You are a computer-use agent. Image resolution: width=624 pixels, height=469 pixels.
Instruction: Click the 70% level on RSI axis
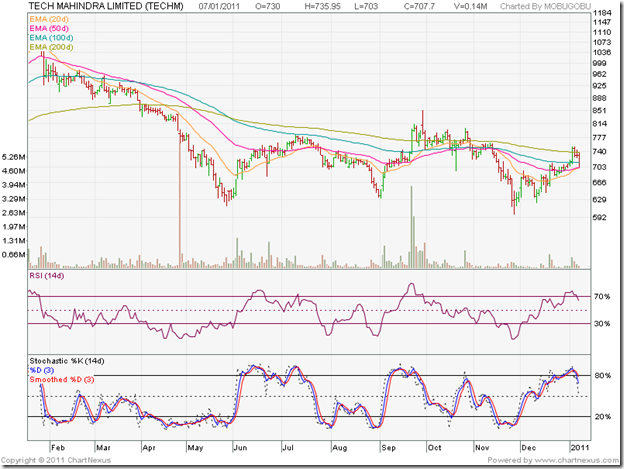pyautogui.click(x=601, y=297)
